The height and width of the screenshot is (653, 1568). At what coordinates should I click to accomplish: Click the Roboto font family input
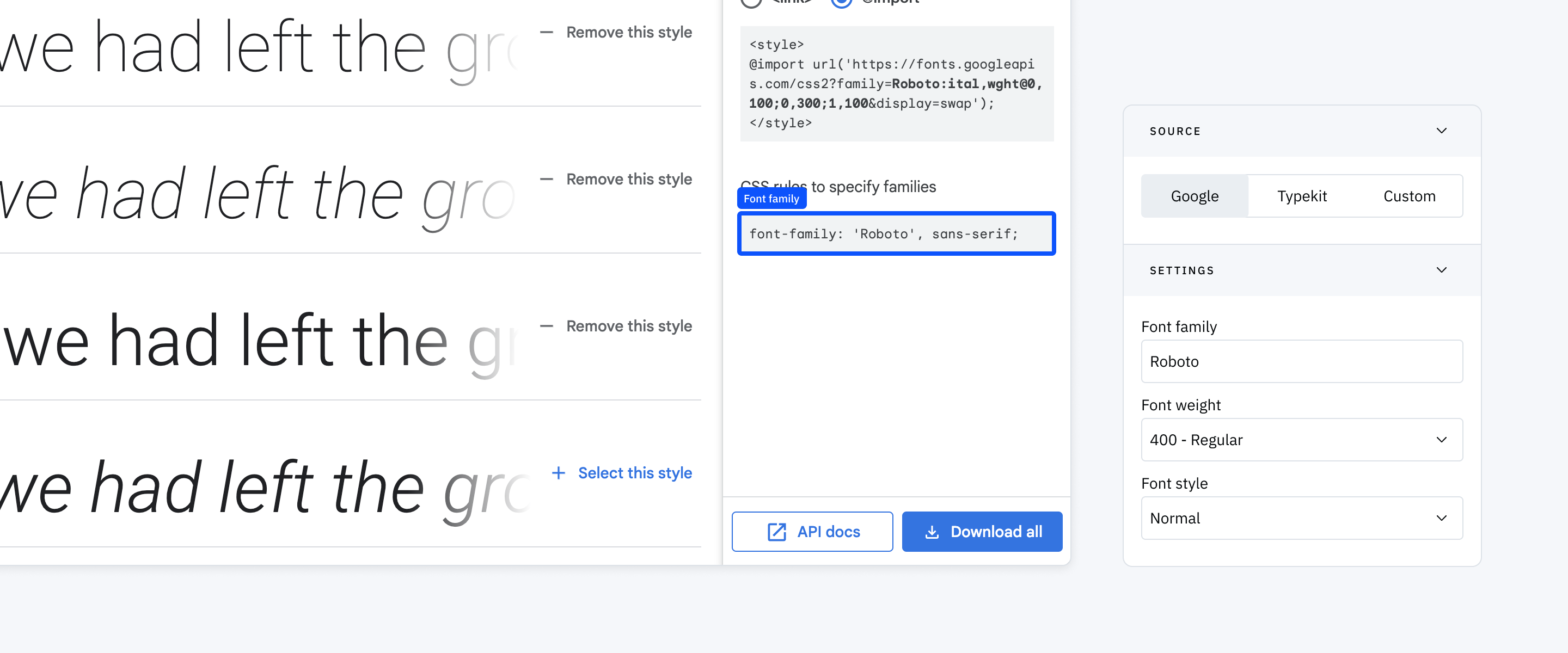(x=1301, y=362)
